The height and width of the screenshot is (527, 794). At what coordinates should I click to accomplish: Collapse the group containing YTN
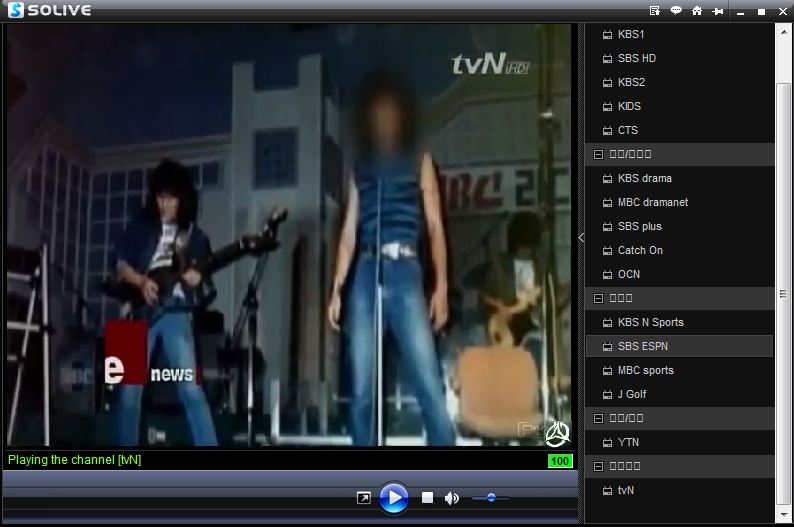(598, 418)
